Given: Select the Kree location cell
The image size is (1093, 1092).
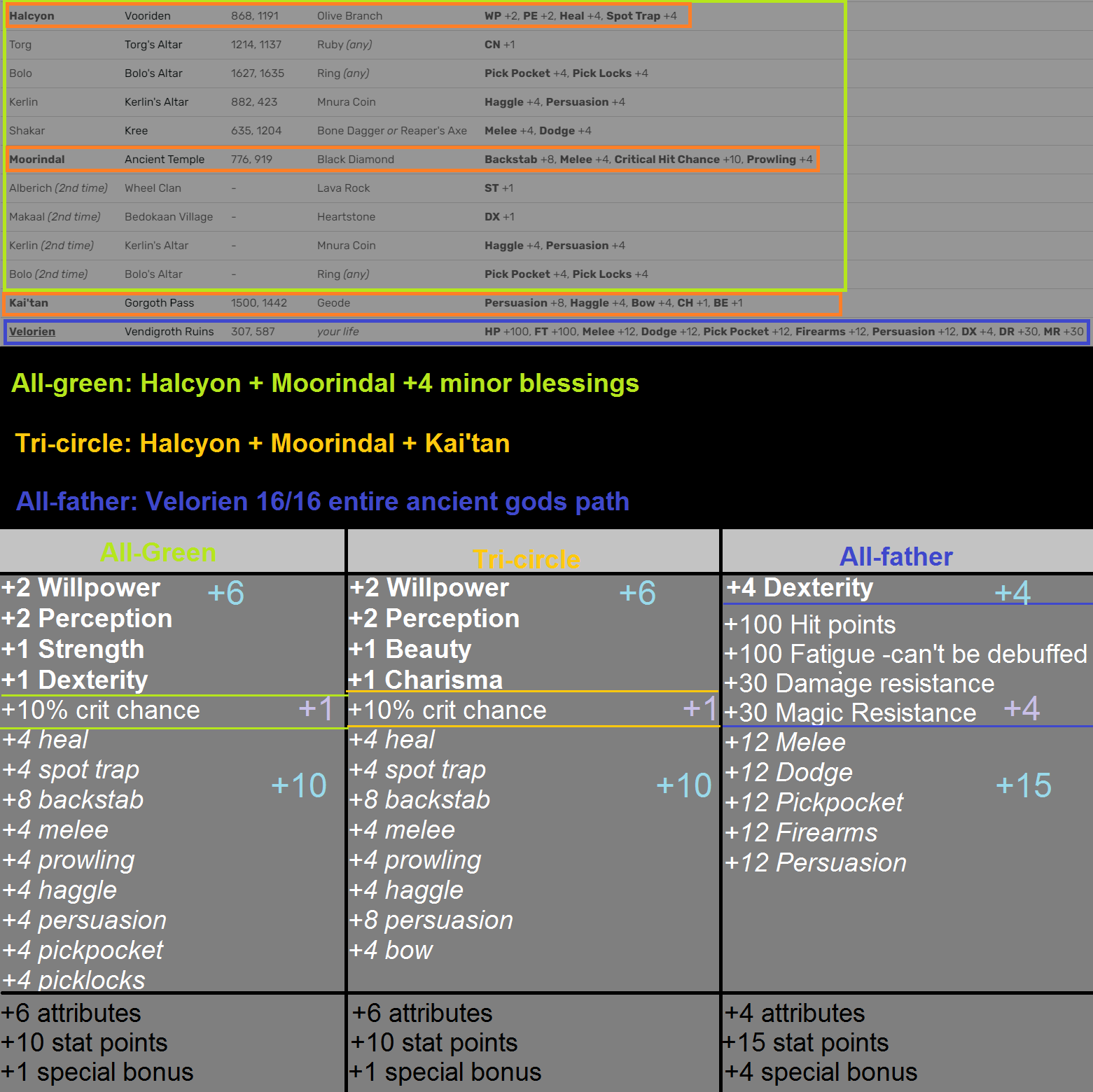Looking at the screenshot, I should click(x=137, y=131).
